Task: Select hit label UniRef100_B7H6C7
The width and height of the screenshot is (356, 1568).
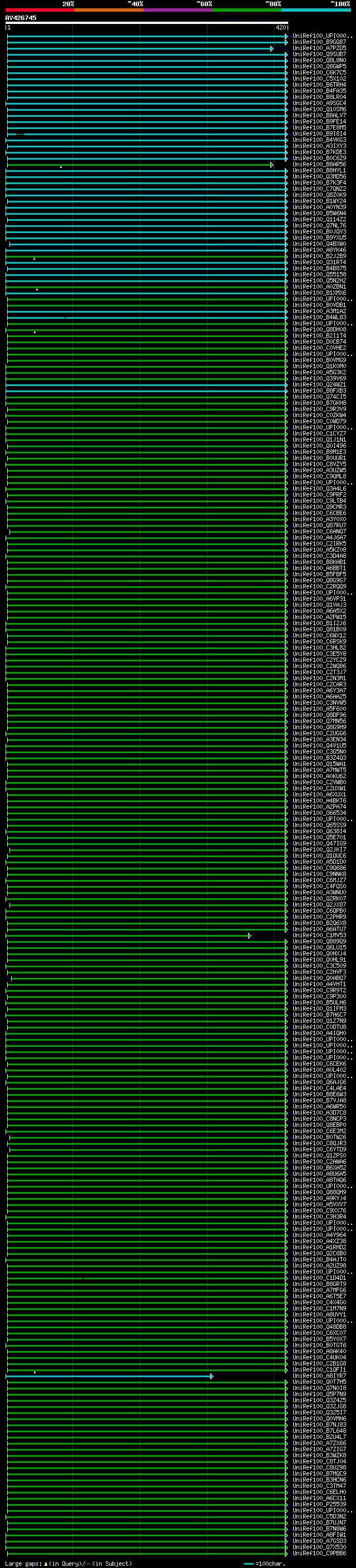Action: 319,1015
